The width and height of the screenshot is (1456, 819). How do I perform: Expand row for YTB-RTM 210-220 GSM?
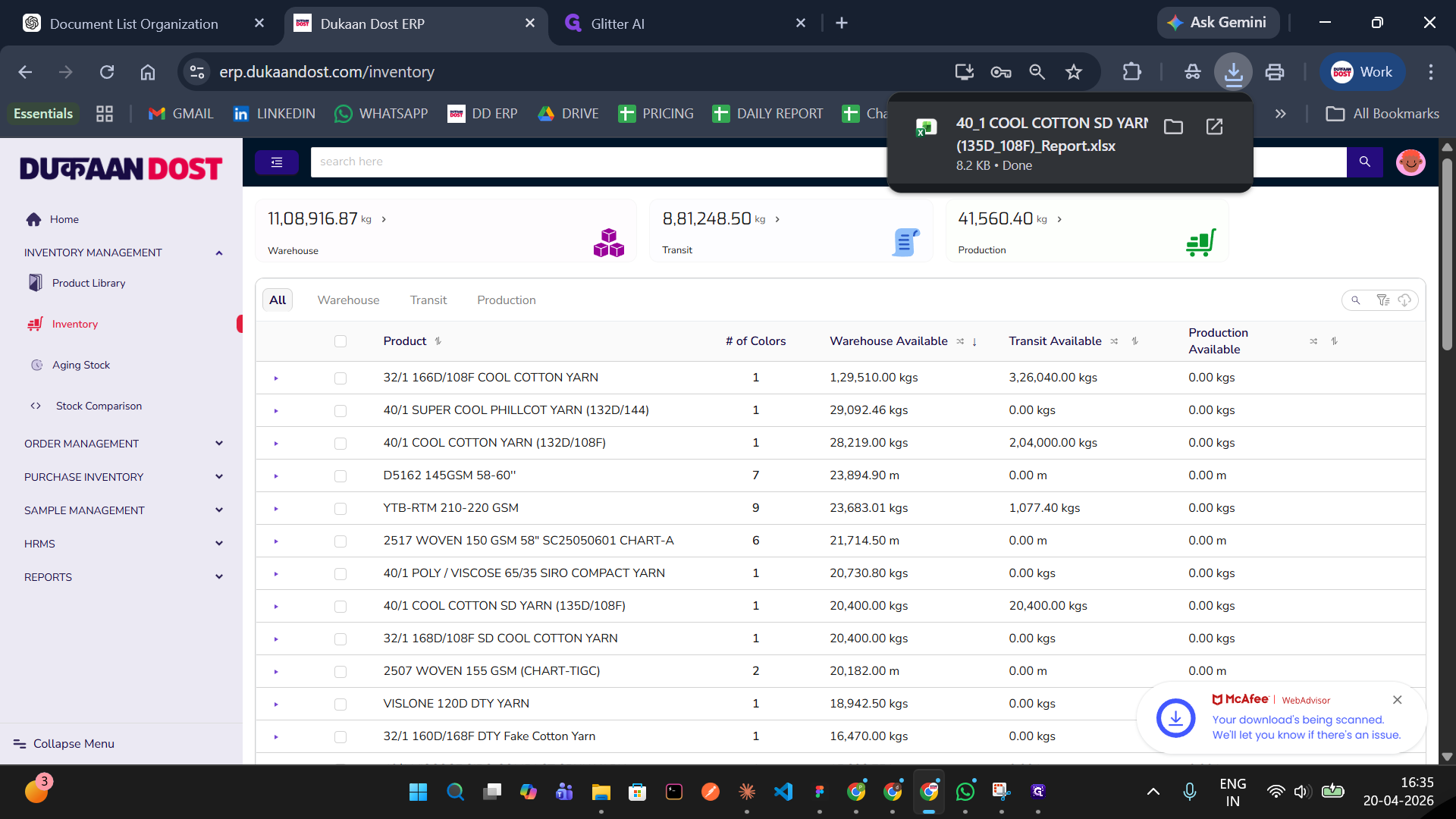click(x=276, y=509)
